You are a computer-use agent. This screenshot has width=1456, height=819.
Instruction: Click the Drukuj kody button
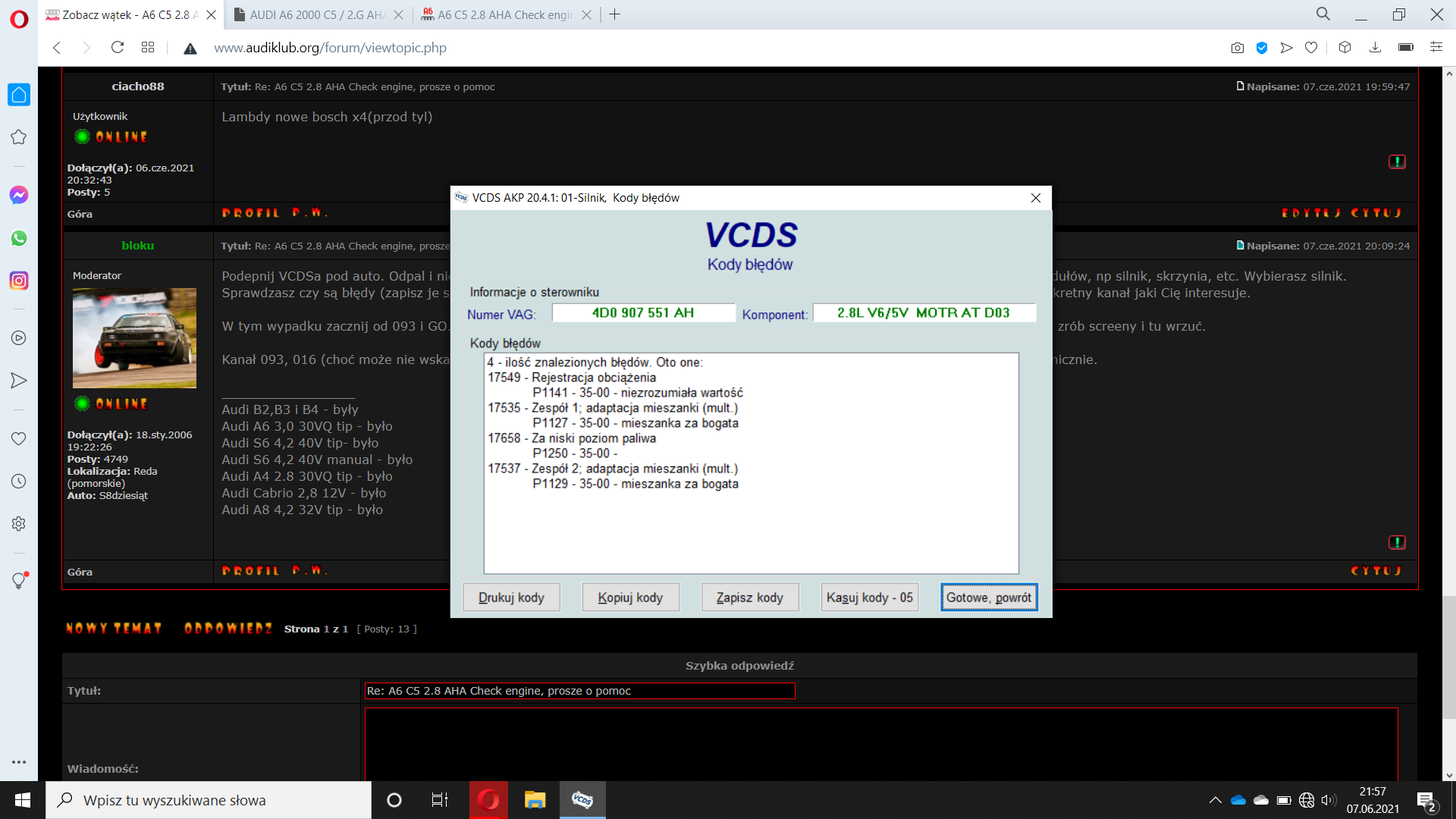[512, 598]
